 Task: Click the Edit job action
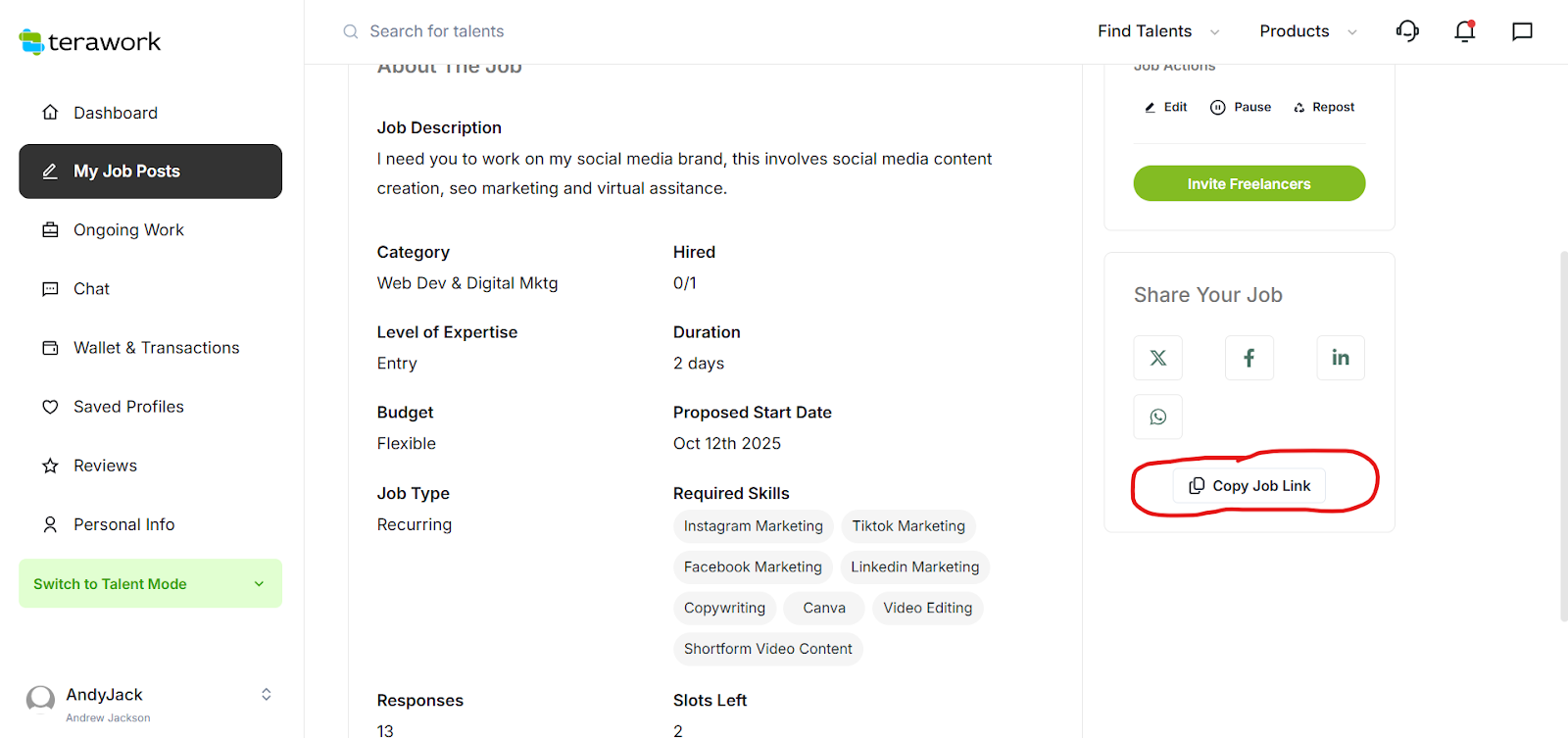[x=1166, y=107]
